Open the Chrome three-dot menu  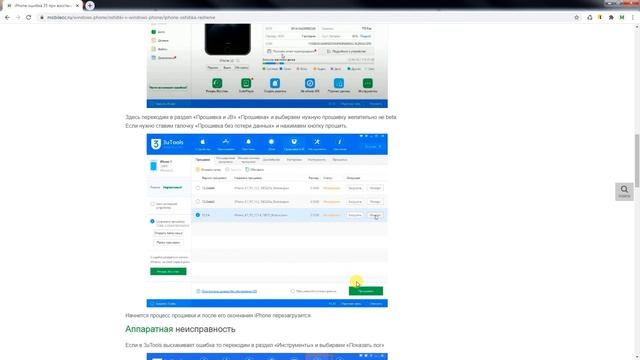click(x=633, y=18)
